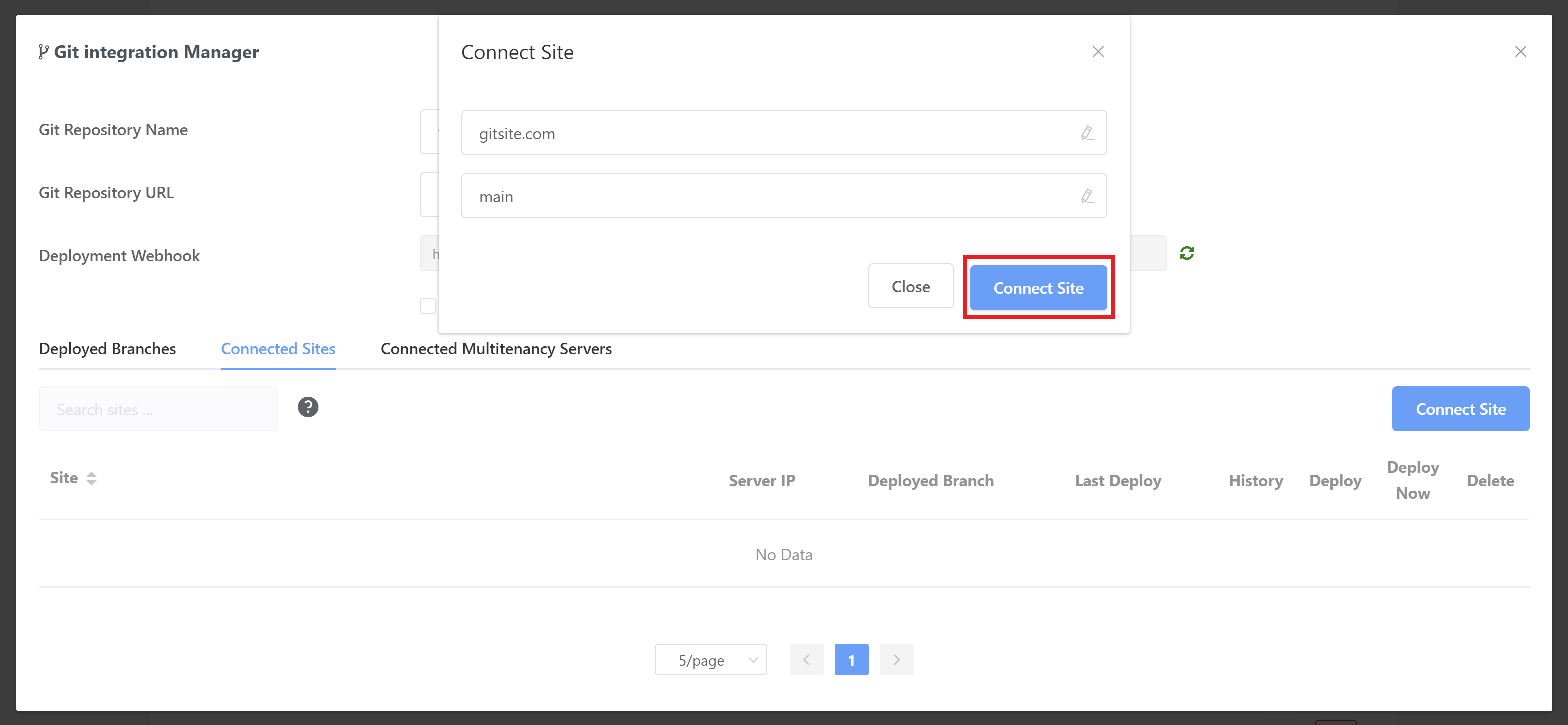Select page 1 in pagination
The height and width of the screenshot is (725, 1568).
click(851, 660)
